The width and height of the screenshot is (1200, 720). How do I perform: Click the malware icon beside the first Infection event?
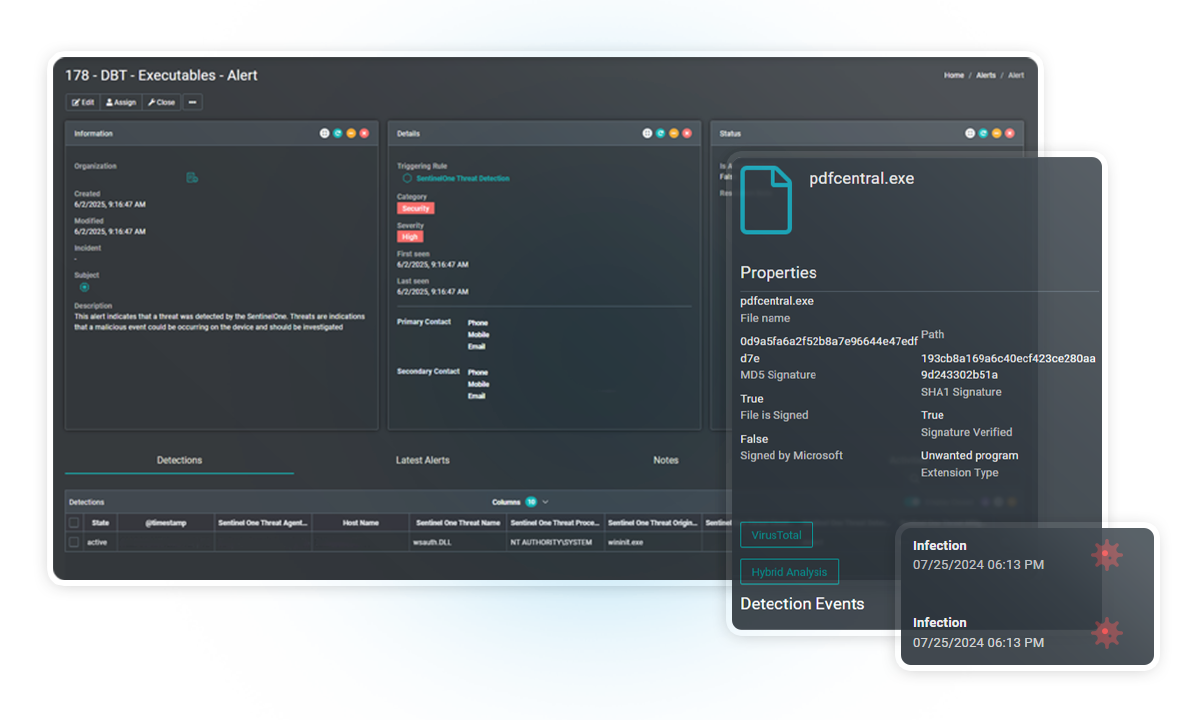tap(1107, 555)
